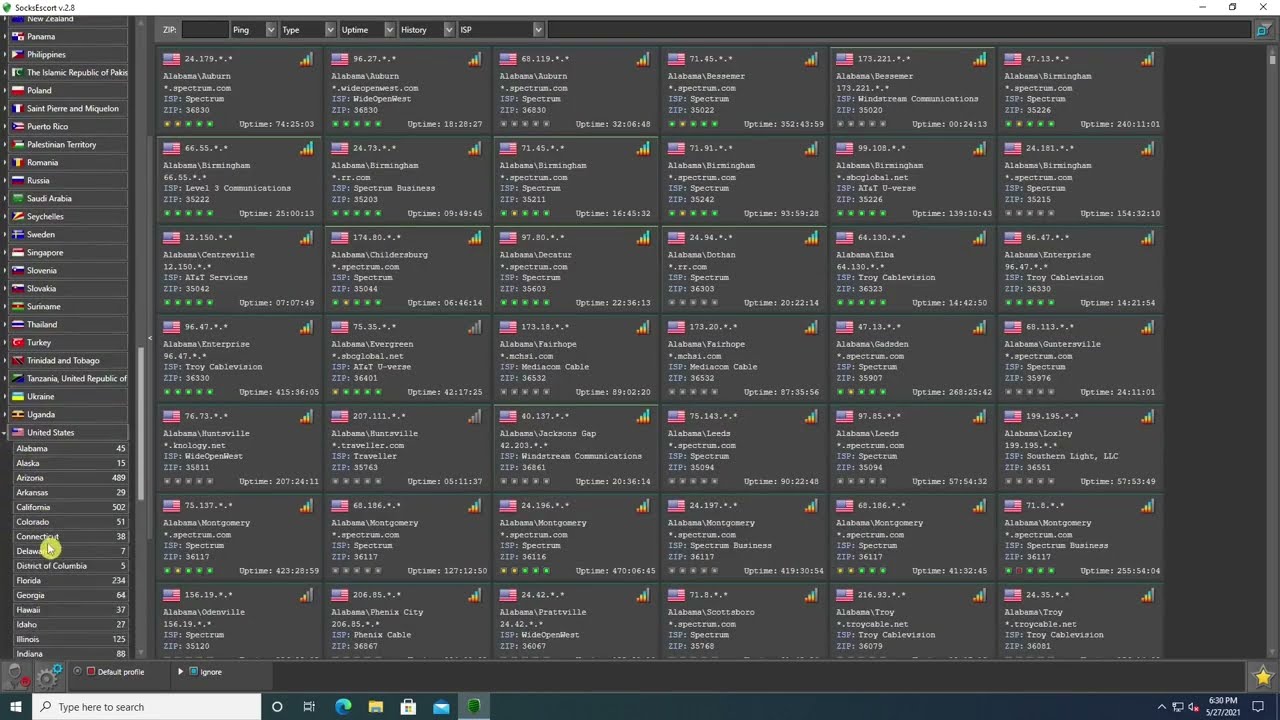Screen dimensions: 1280x720
Task: Click US flag icon on 24.94.*.* card
Action: click(676, 238)
